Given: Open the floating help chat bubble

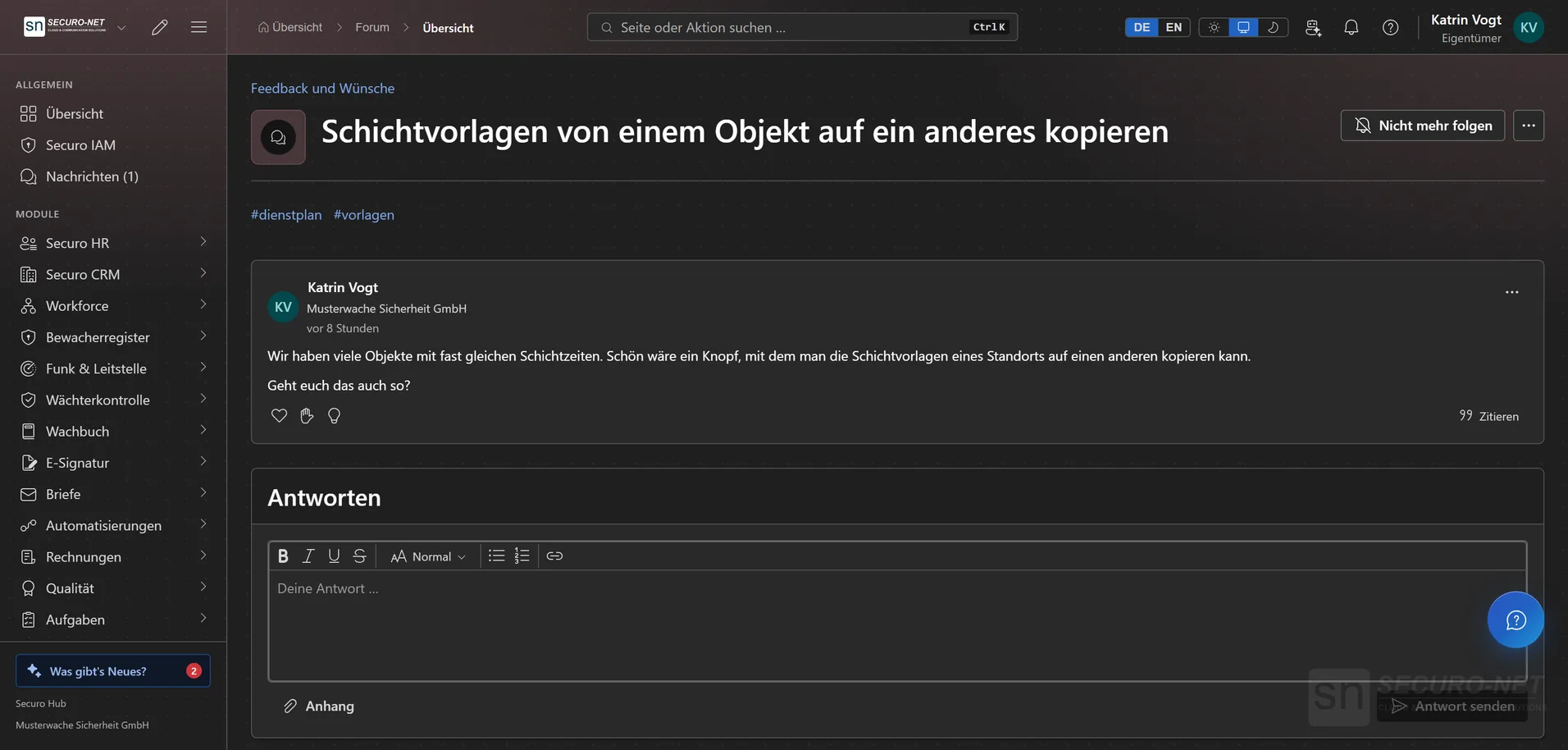Looking at the screenshot, I should [1516, 620].
